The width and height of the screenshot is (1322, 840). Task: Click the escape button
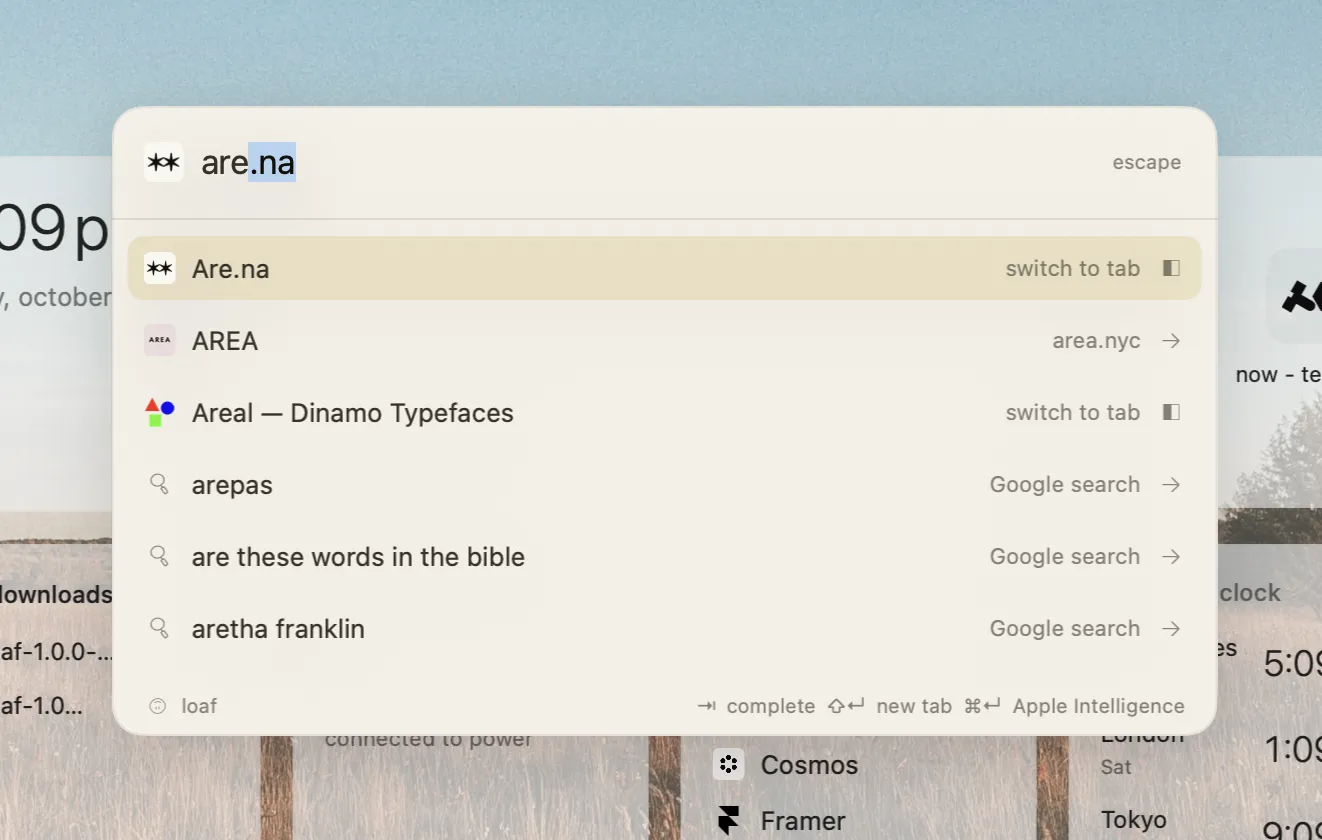(x=1146, y=162)
